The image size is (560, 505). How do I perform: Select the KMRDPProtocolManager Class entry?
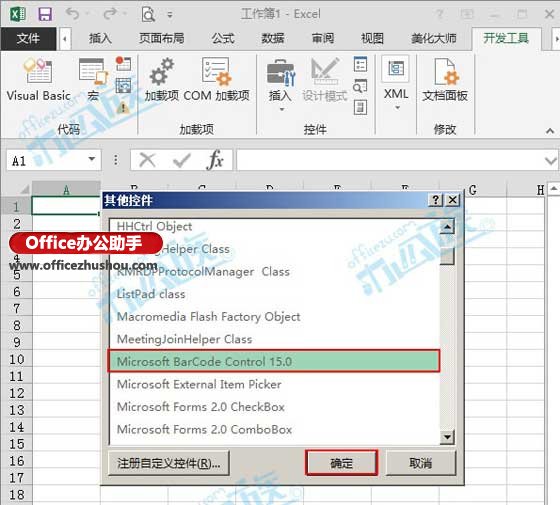click(274, 271)
